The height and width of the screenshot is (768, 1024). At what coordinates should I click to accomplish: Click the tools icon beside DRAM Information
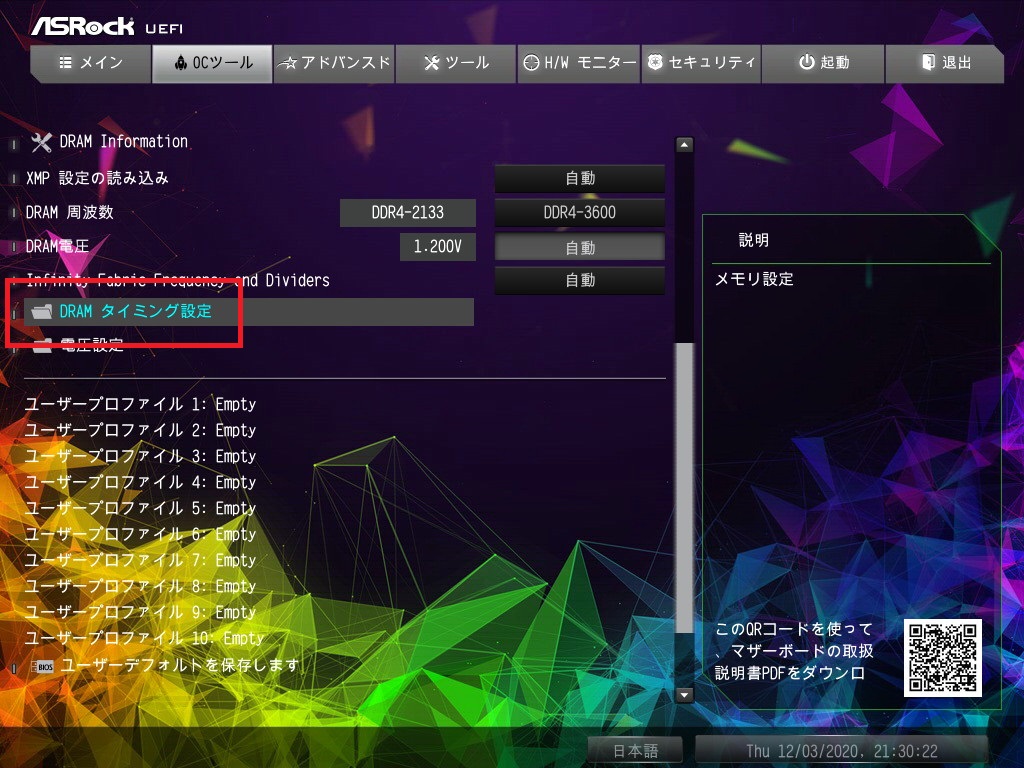click(41, 142)
